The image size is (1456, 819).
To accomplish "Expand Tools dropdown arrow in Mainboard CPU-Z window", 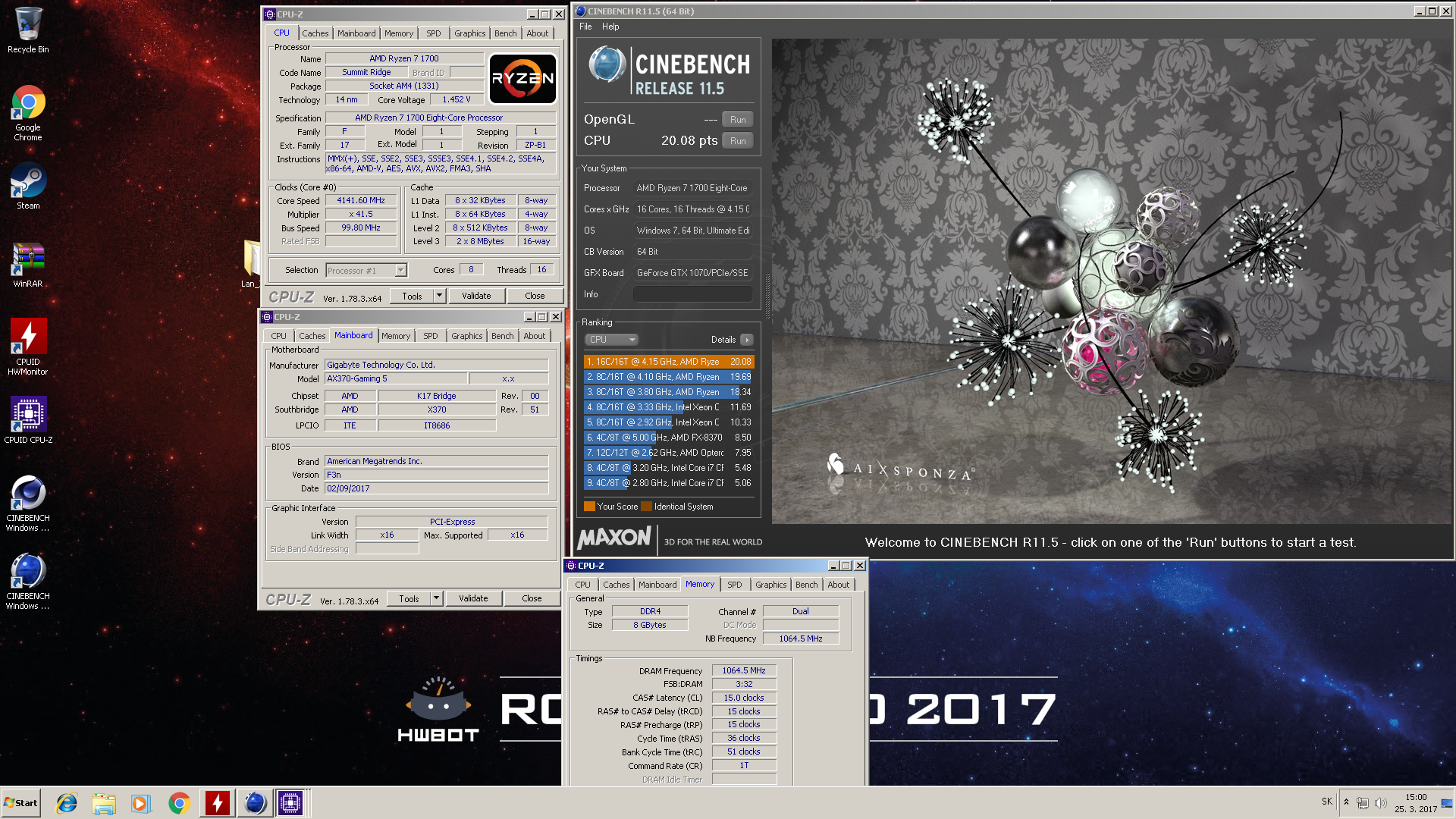I will tap(436, 598).
